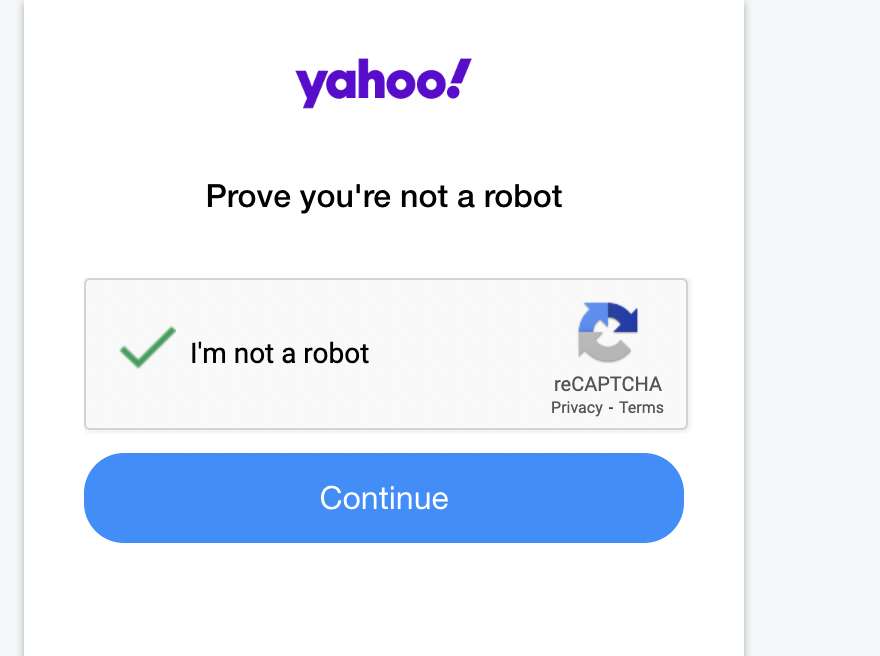The width and height of the screenshot is (880, 656).
Task: Click the dash between Privacy and Terms
Action: [611, 407]
